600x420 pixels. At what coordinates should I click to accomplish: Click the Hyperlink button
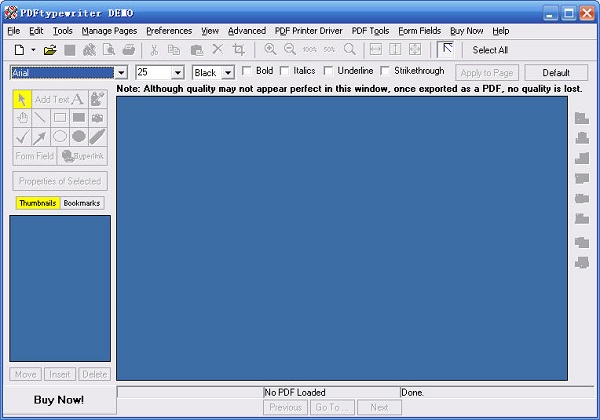tap(82, 156)
